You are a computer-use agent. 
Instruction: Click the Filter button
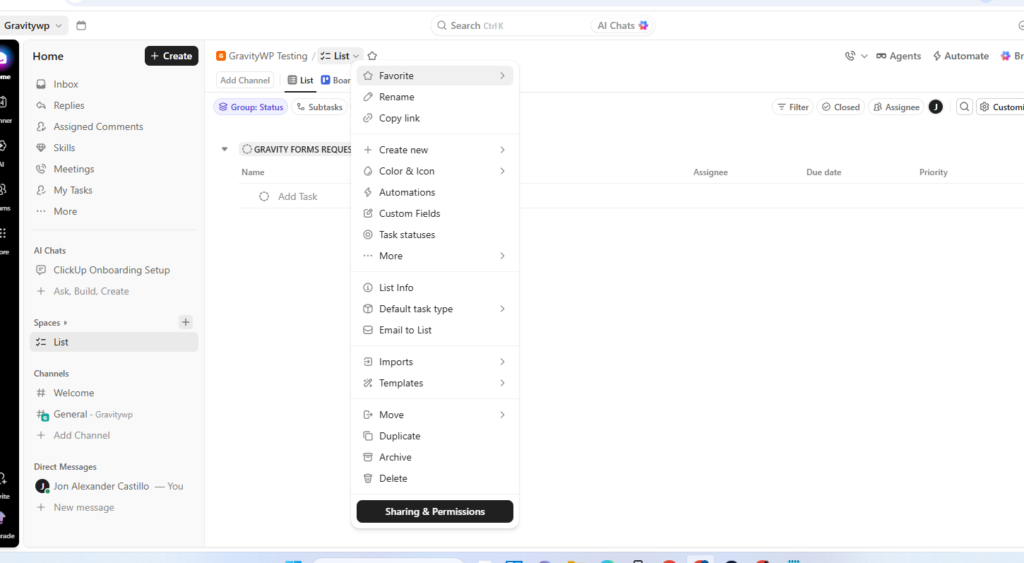(793, 107)
